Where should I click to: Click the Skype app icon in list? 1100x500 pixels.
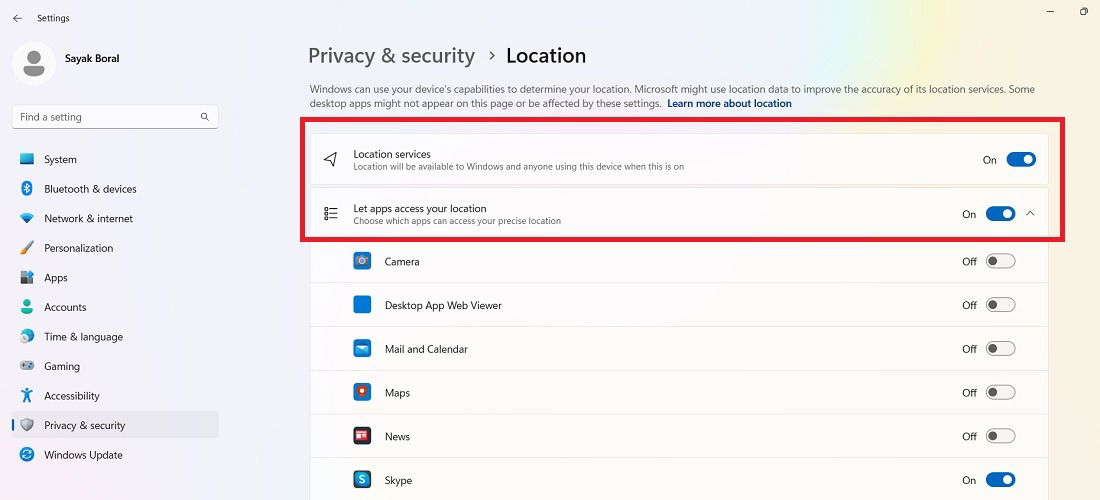362,480
